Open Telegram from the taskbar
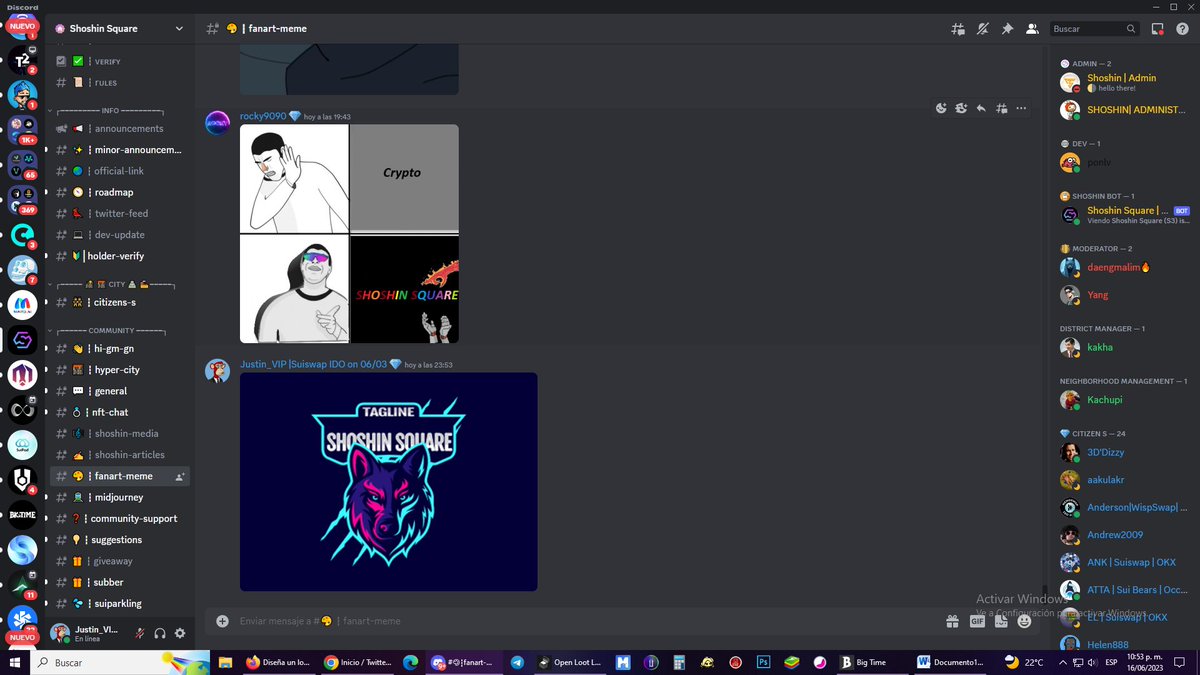The image size is (1200, 675). (x=517, y=662)
